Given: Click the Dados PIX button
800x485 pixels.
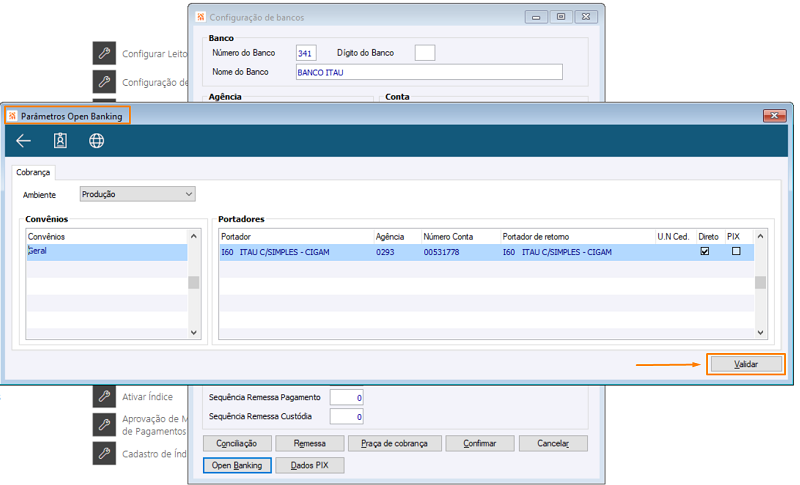Looking at the screenshot, I should 309,465.
